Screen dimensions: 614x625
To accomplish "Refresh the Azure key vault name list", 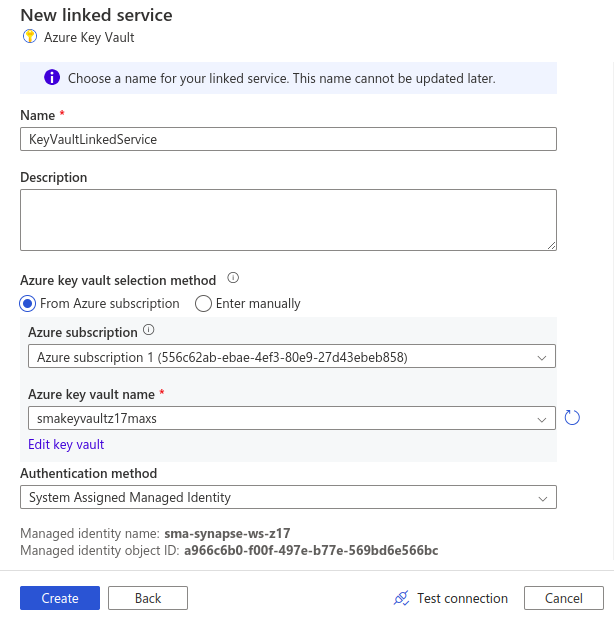I will point(572,418).
